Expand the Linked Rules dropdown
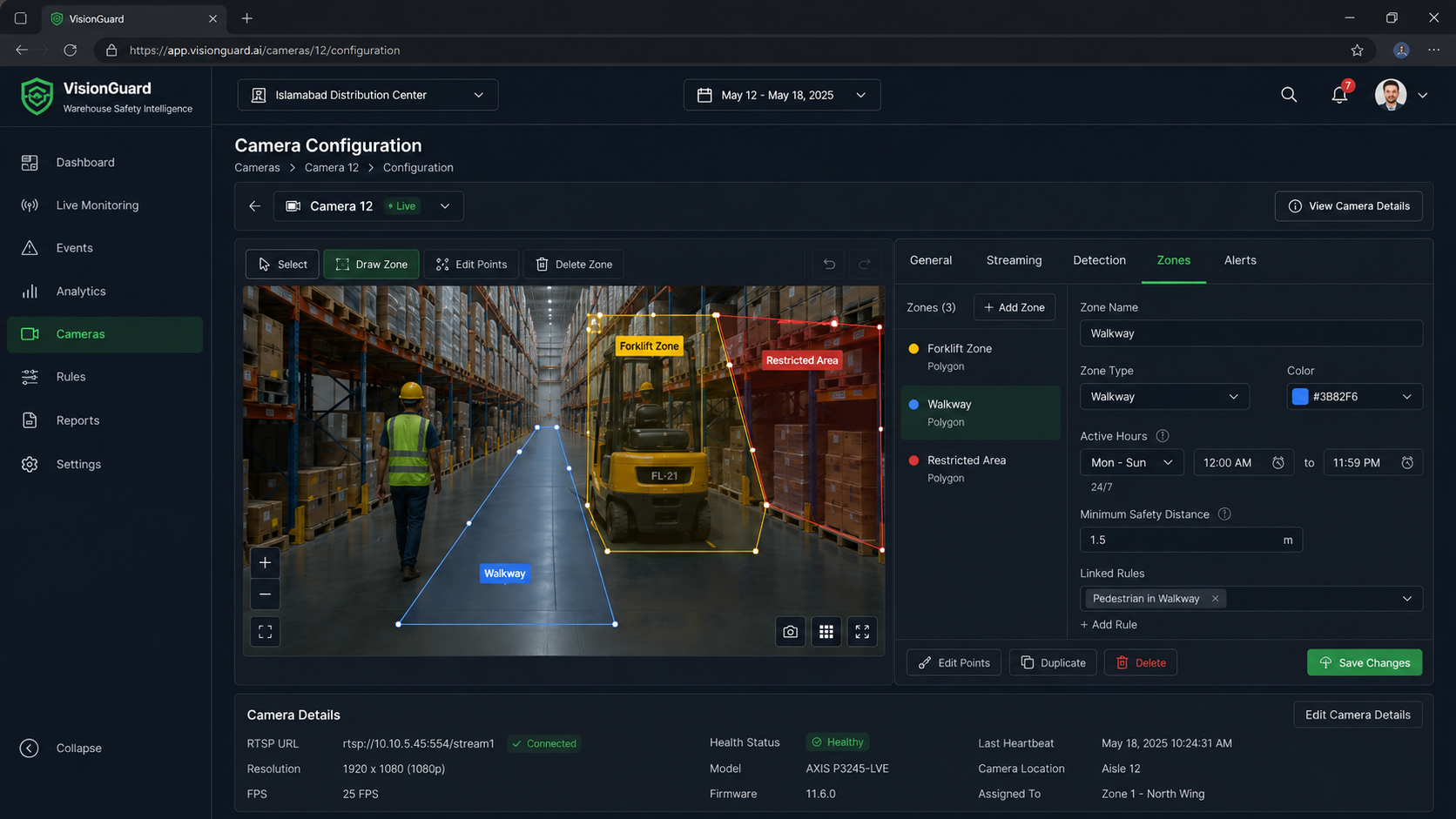This screenshot has height=819, width=1456. 1407,599
